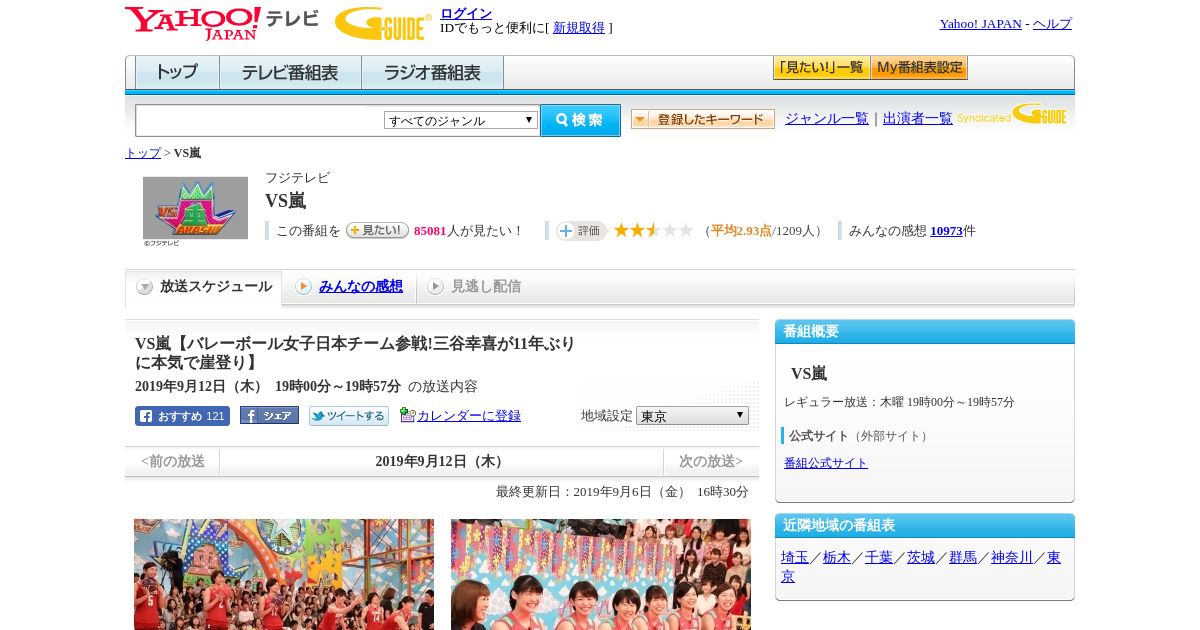The width and height of the screenshot is (1200, 630).
Task: Select 神奈川 regional TV listings
Action: click(1012, 557)
